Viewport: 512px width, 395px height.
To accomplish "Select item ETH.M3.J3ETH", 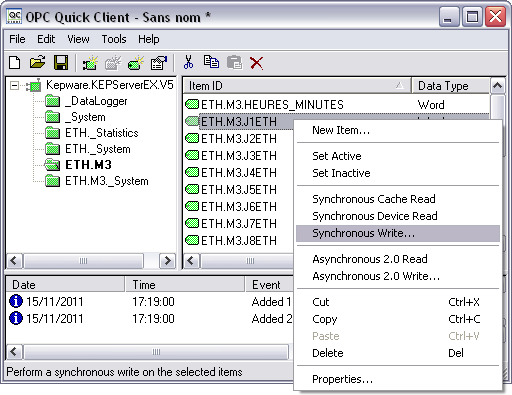I will coord(239,156).
